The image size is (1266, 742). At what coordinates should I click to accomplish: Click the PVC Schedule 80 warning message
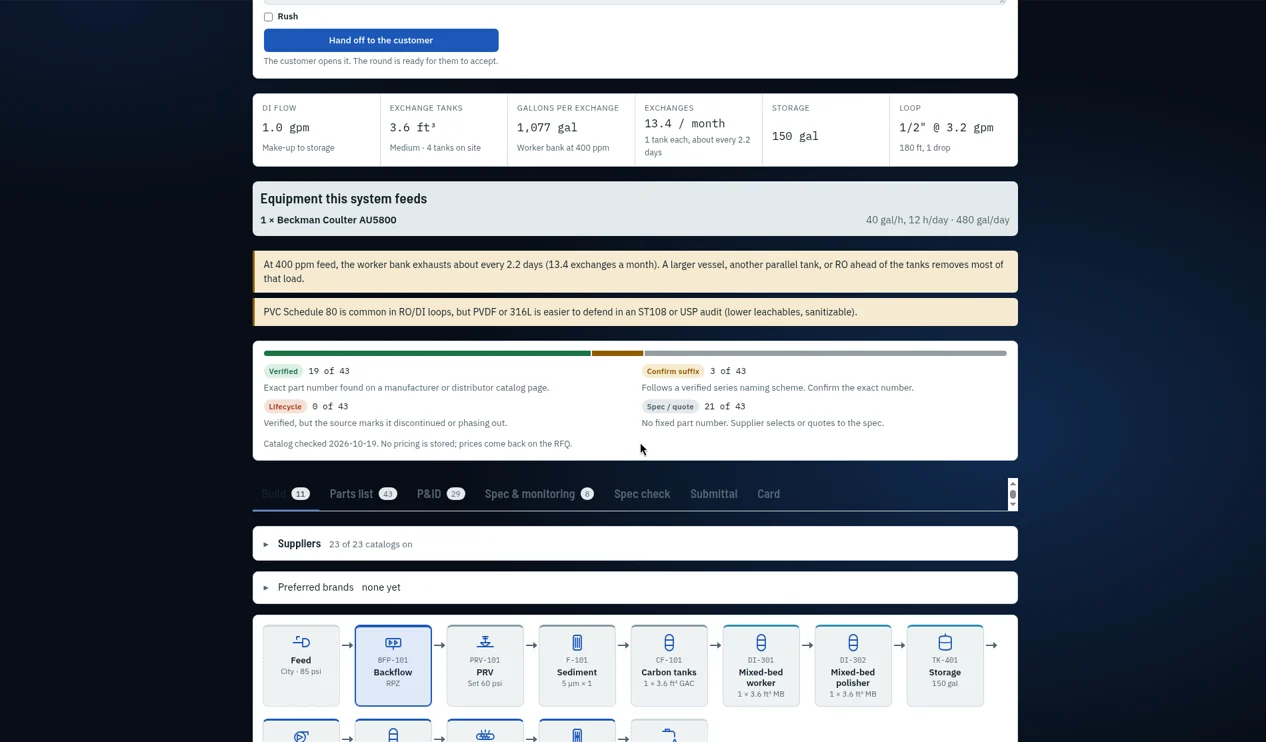pyautogui.click(x=635, y=312)
